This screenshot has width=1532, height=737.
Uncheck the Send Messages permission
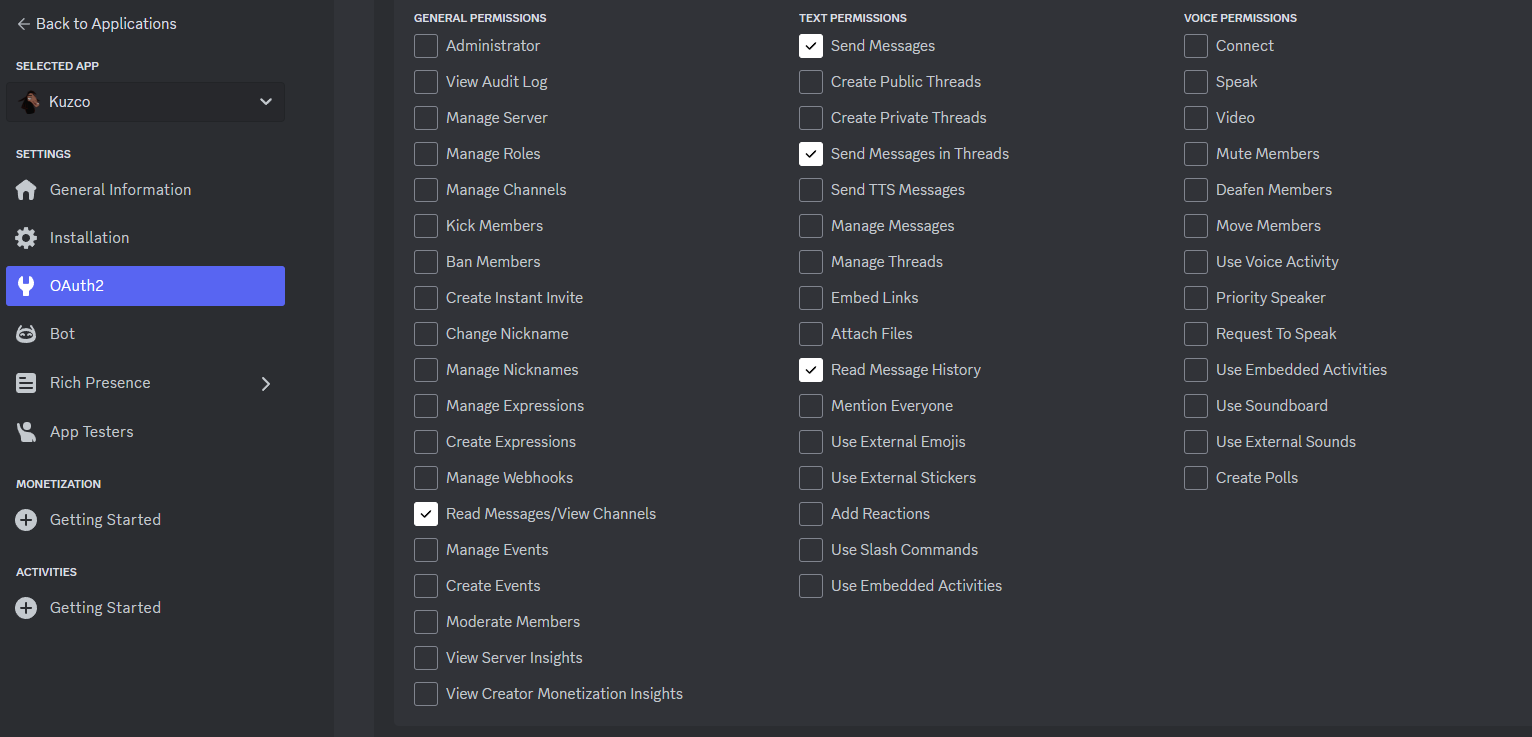[x=811, y=46]
